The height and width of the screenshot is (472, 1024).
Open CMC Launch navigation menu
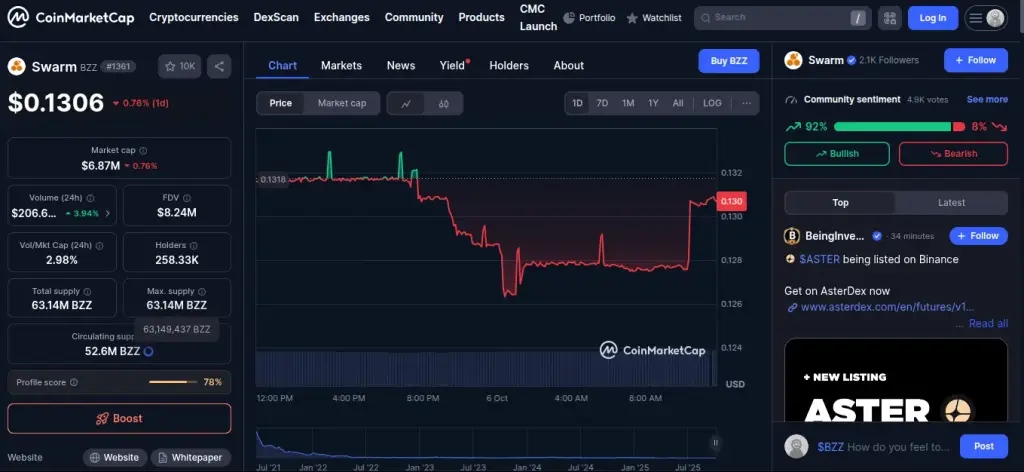(538, 18)
